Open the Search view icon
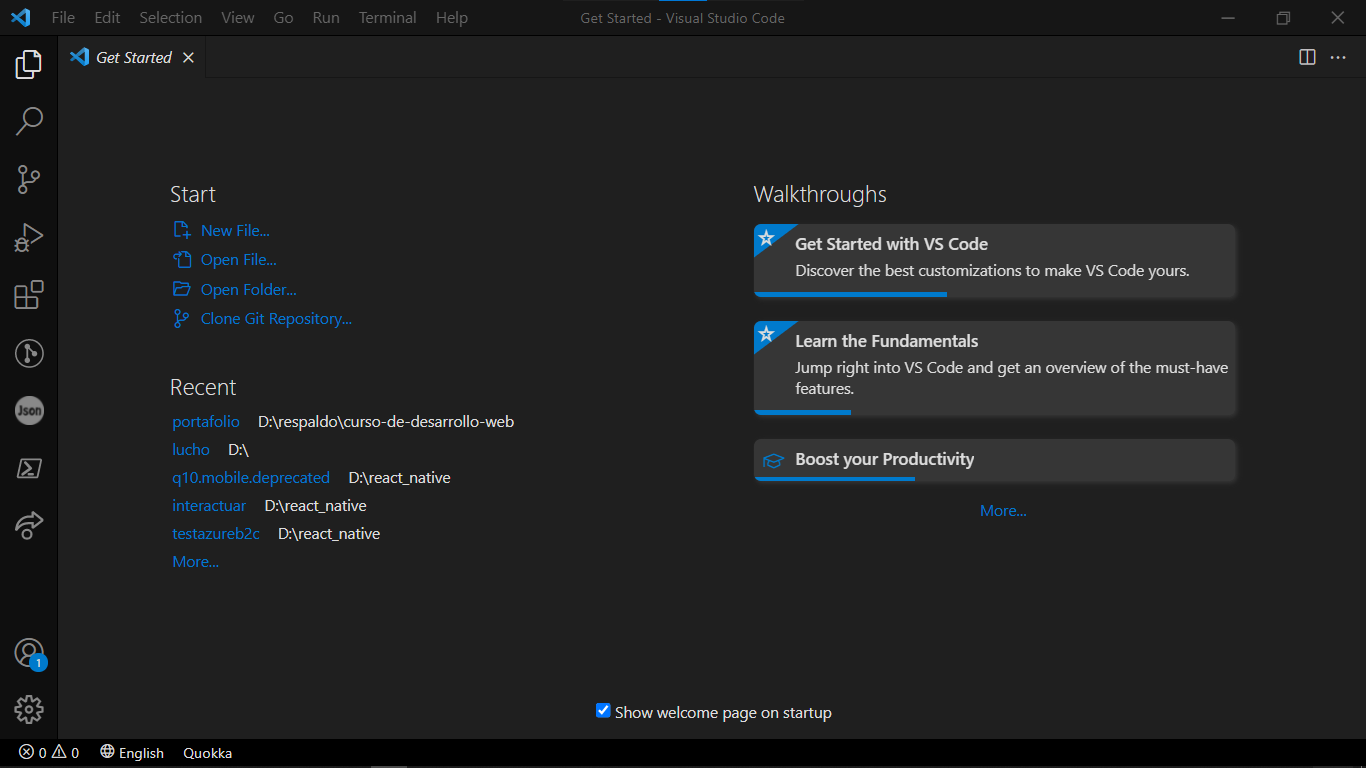The height and width of the screenshot is (768, 1366). click(29, 122)
